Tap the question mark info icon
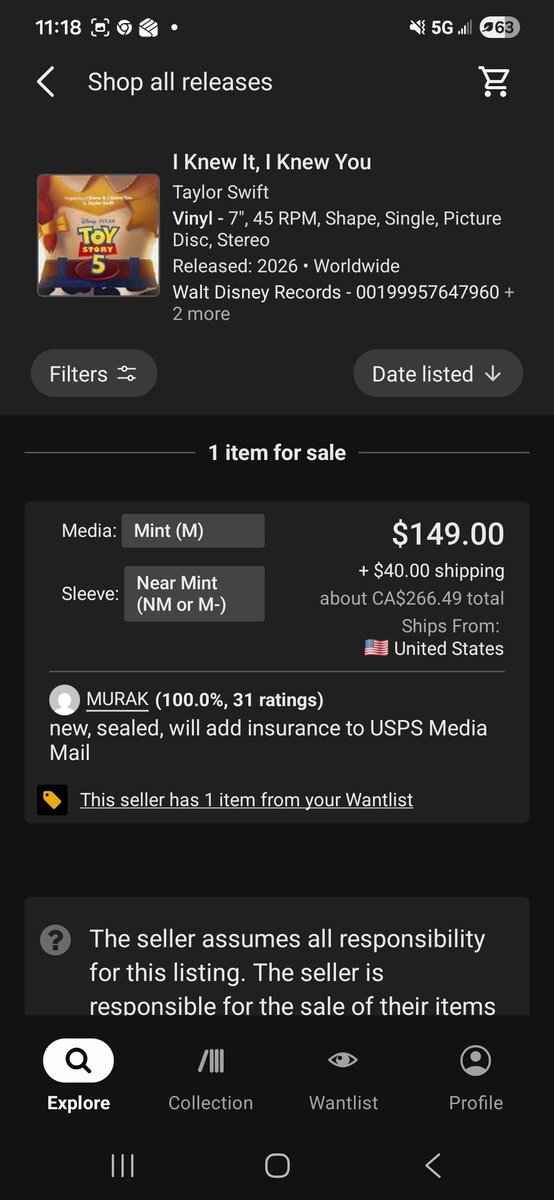 click(55, 940)
